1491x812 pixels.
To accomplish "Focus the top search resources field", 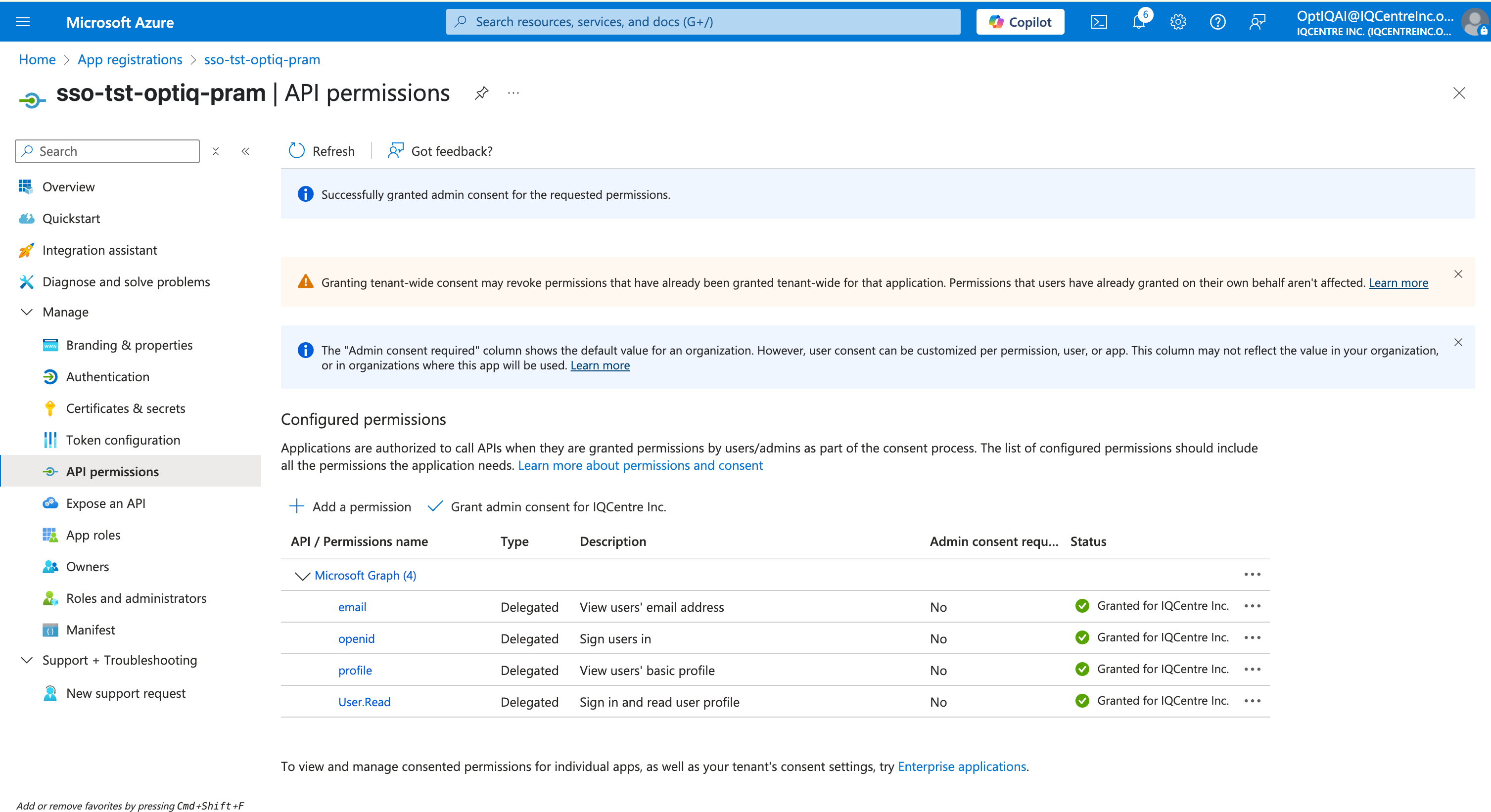I will (702, 22).
